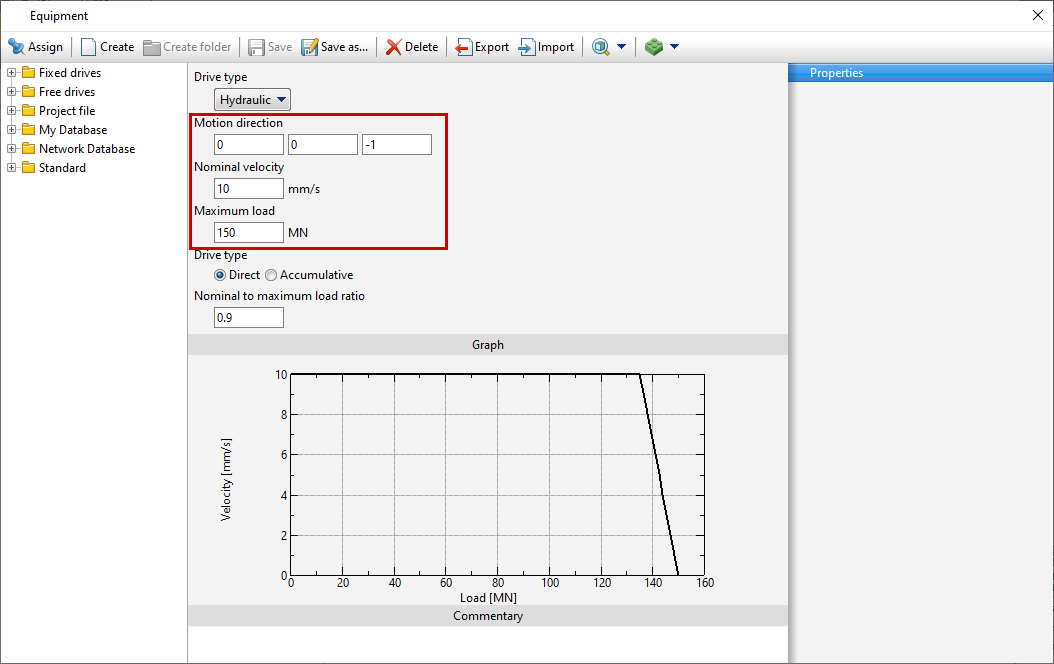Select the Accumulative drive type option
Viewport: 1054px width, 664px height.
point(271,275)
